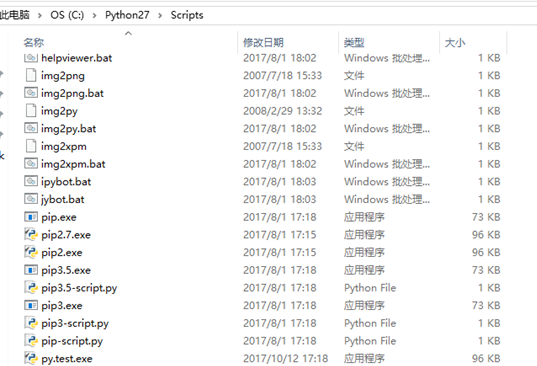
Task: Click the 73 KB size of pip.exe
Action: (x=486, y=217)
